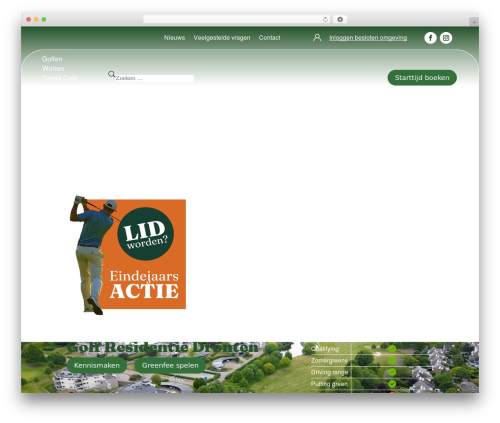Click the Starttijd boeken button
Screen dimensions: 500x423
[422, 78]
